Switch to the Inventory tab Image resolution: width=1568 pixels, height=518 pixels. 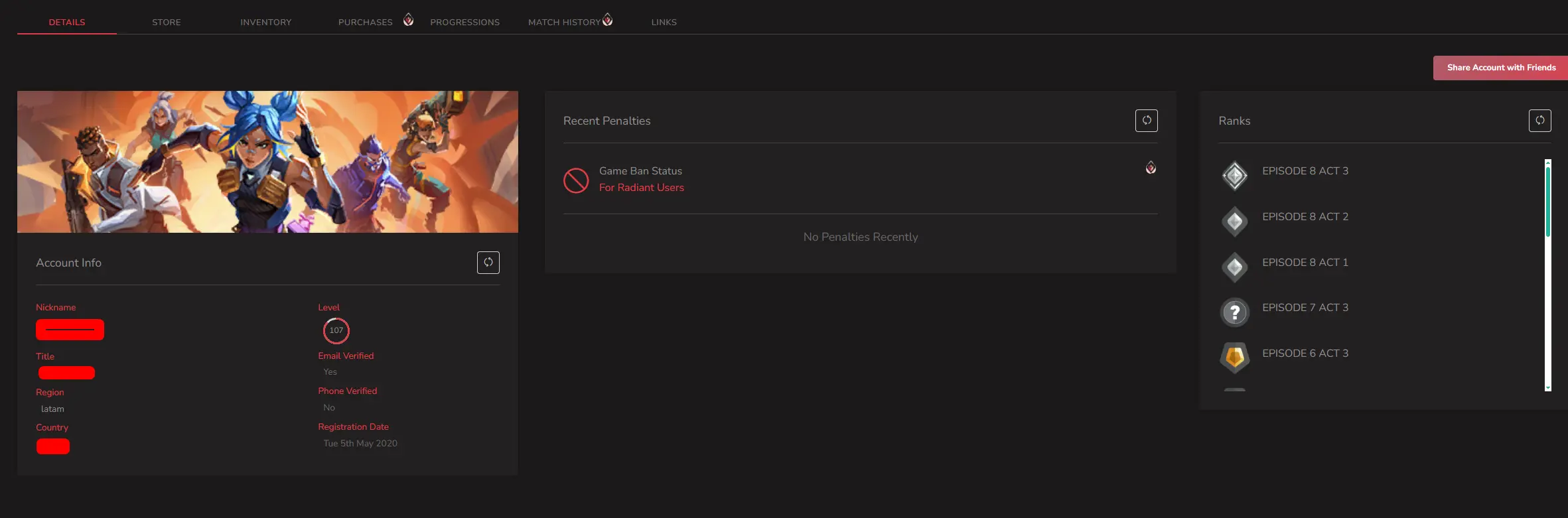(x=265, y=22)
